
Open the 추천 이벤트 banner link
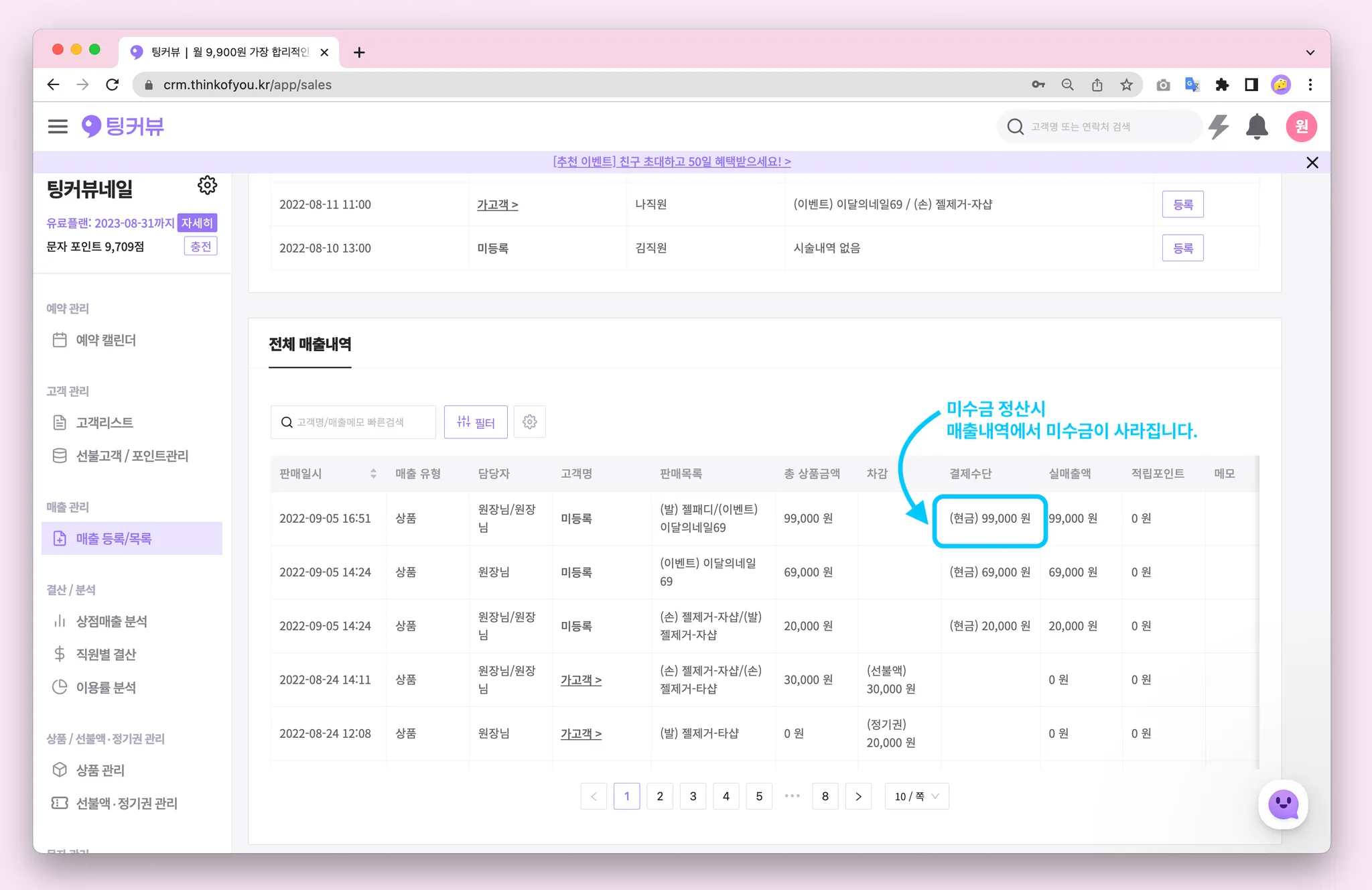pos(672,162)
